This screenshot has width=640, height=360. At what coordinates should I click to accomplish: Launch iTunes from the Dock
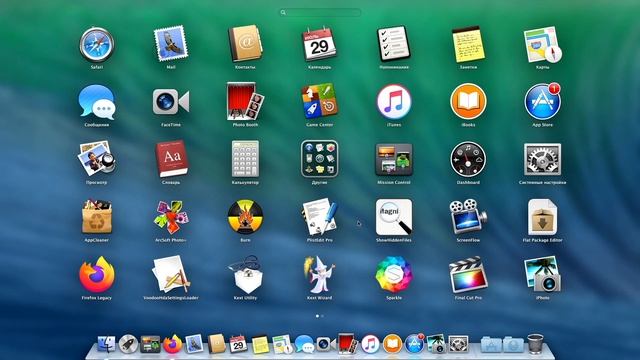point(370,344)
